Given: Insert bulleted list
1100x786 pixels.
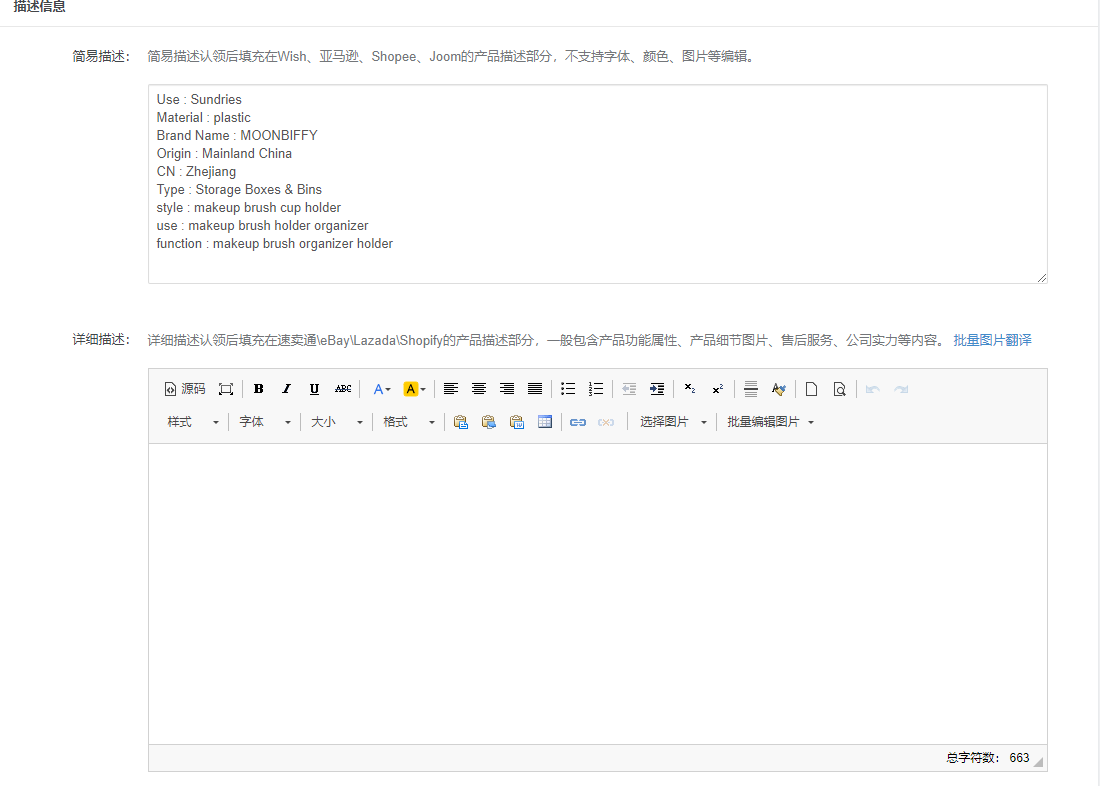Looking at the screenshot, I should point(568,389).
